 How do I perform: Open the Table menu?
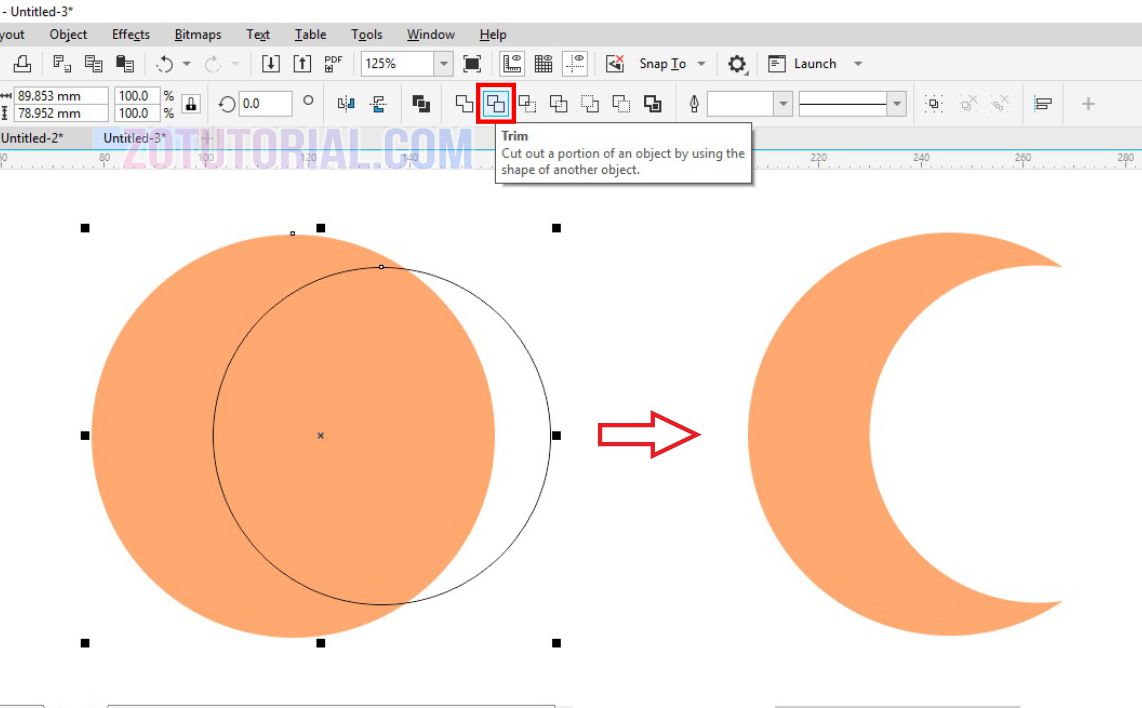pos(310,34)
